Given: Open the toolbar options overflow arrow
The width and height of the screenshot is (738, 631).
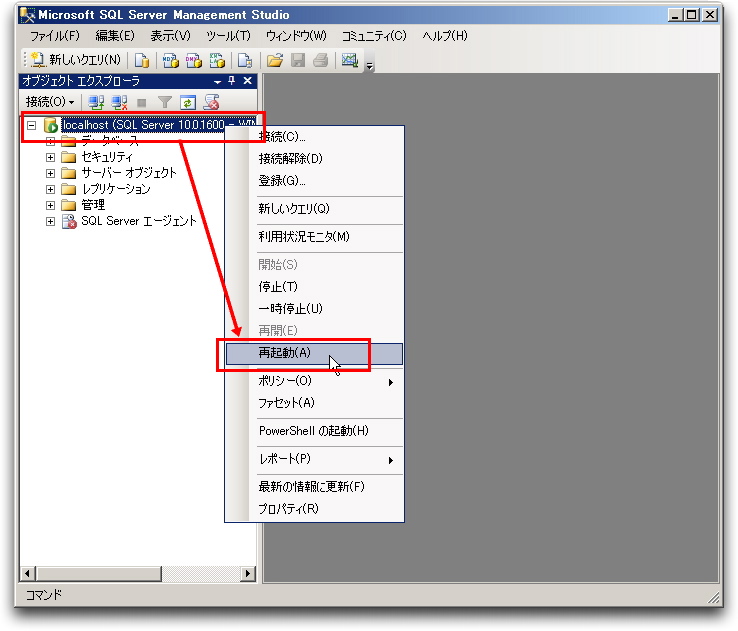Looking at the screenshot, I should tap(370, 65).
